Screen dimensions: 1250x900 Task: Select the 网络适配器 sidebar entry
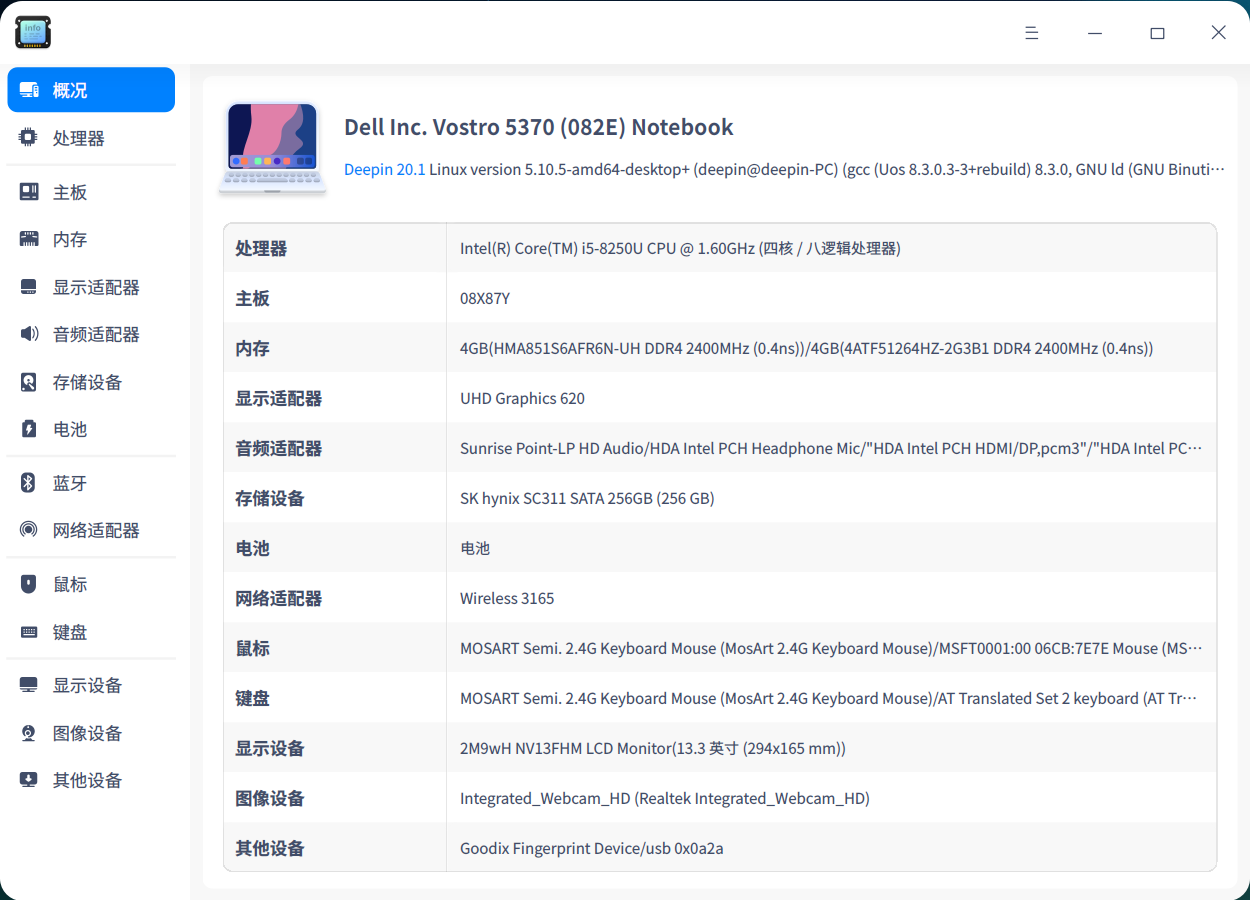91,530
